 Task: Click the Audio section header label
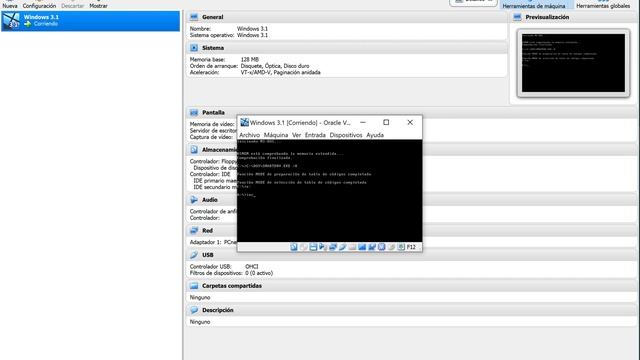point(210,200)
